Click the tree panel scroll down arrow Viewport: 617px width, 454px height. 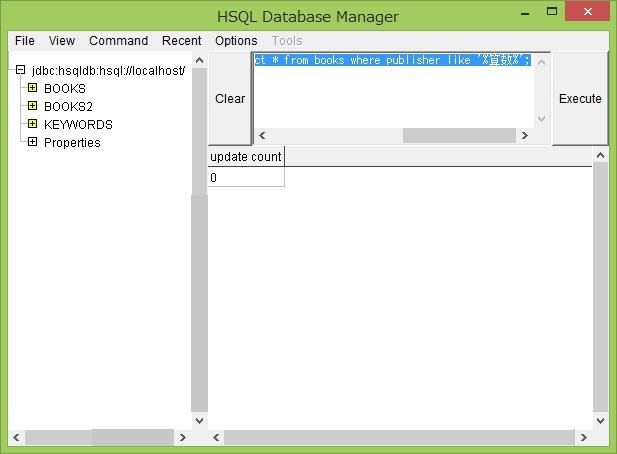pyautogui.click(x=200, y=421)
